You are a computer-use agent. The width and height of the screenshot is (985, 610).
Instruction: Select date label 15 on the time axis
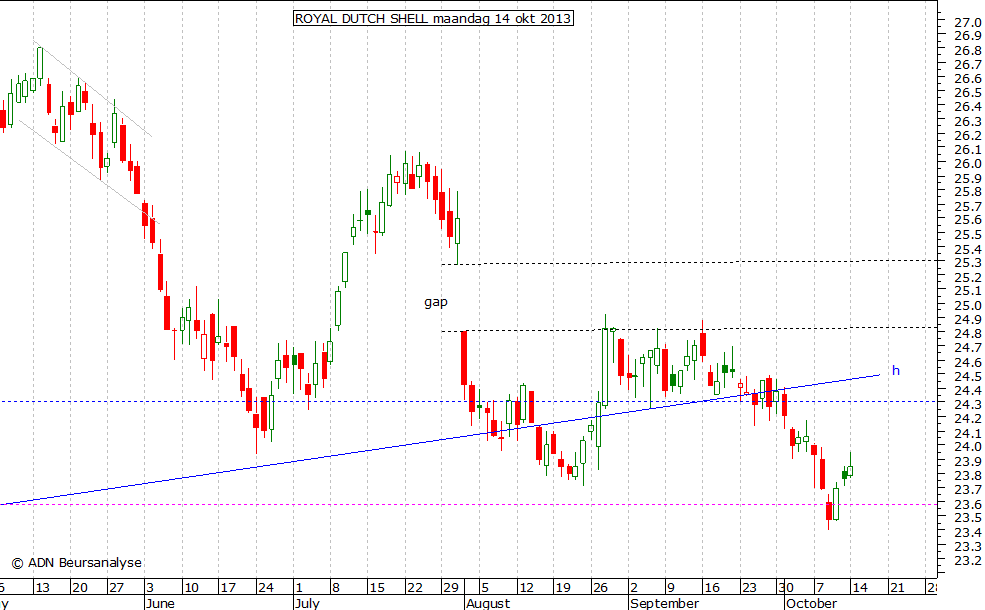377,588
